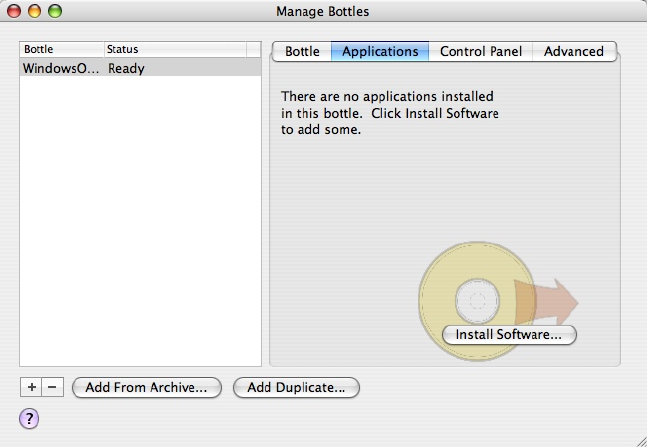Click the CD installer graphic
Image resolution: width=648 pixels, height=448 pixels.
[477, 298]
